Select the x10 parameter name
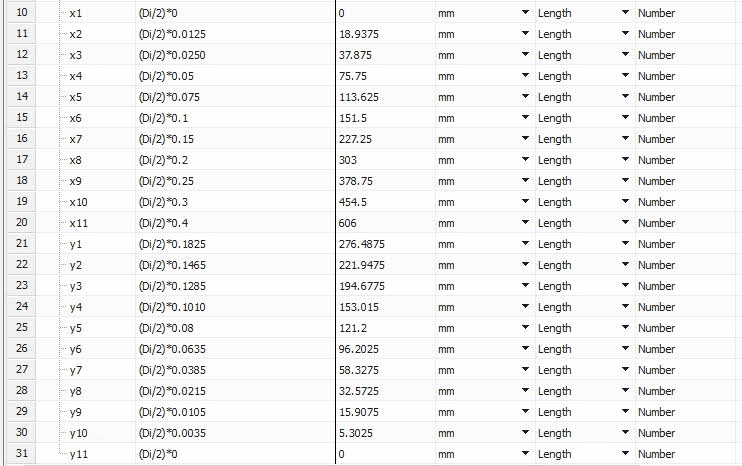 point(79,202)
